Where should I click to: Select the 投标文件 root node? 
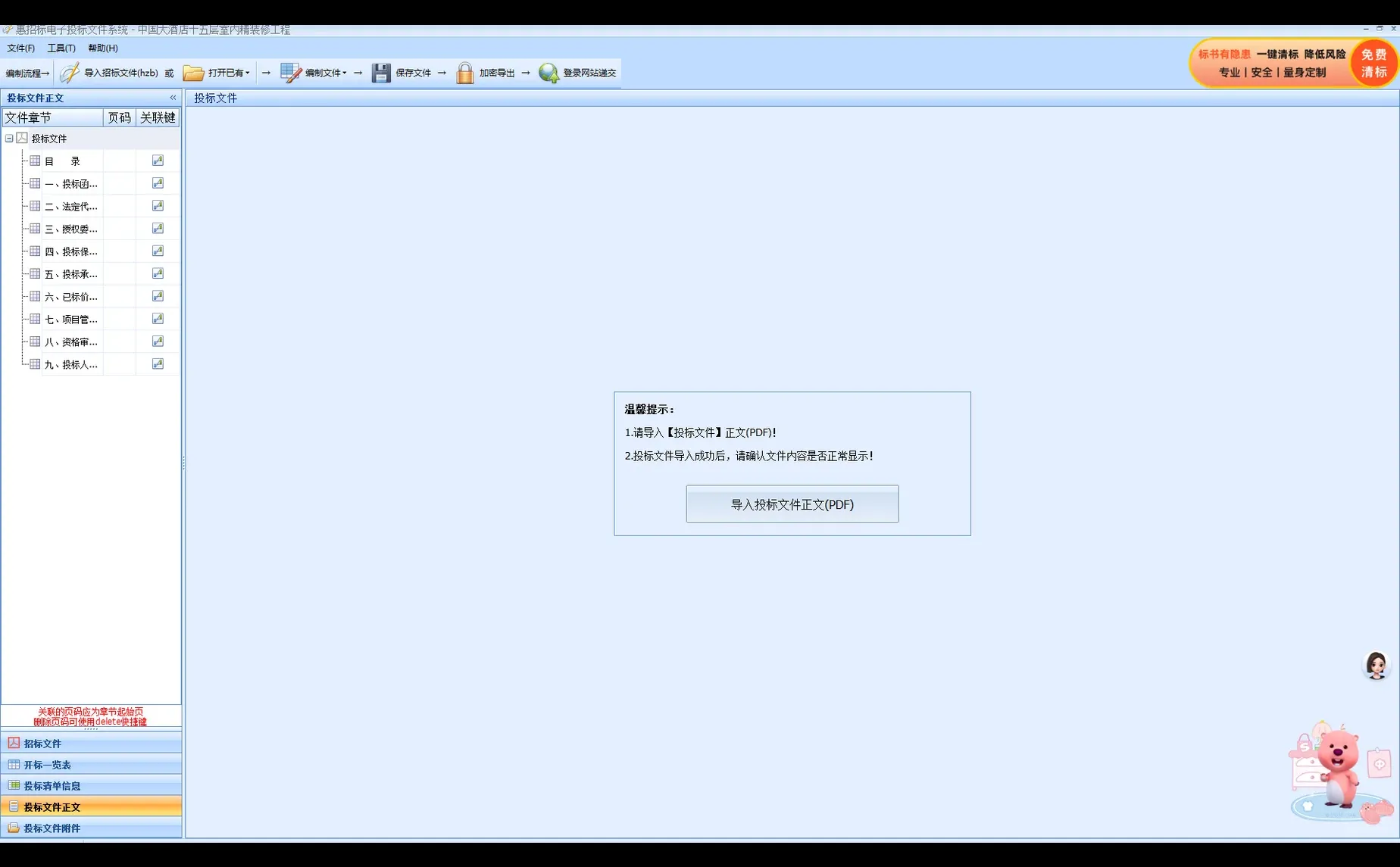(x=49, y=139)
